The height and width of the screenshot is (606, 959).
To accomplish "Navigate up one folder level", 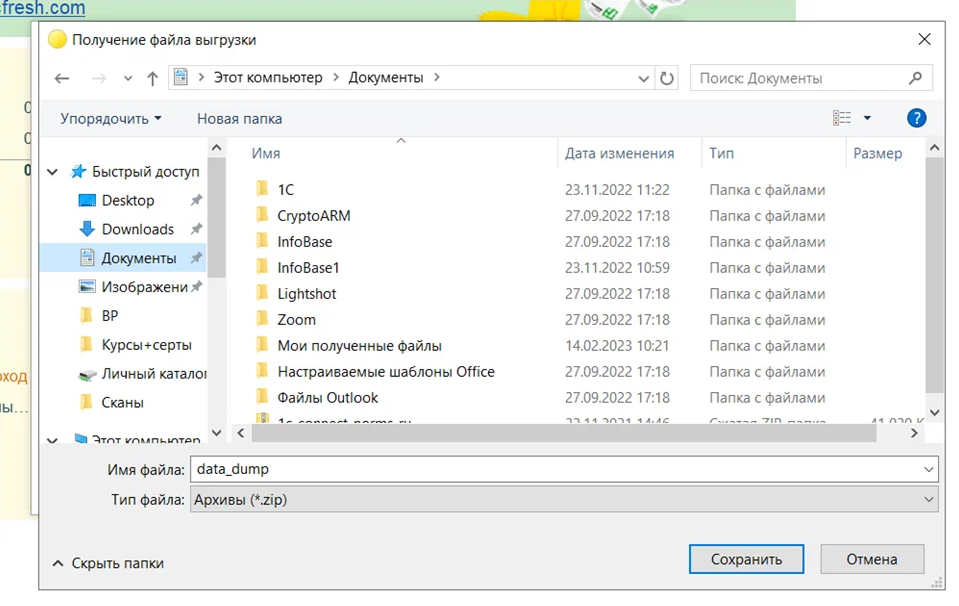I will pyautogui.click(x=152, y=78).
